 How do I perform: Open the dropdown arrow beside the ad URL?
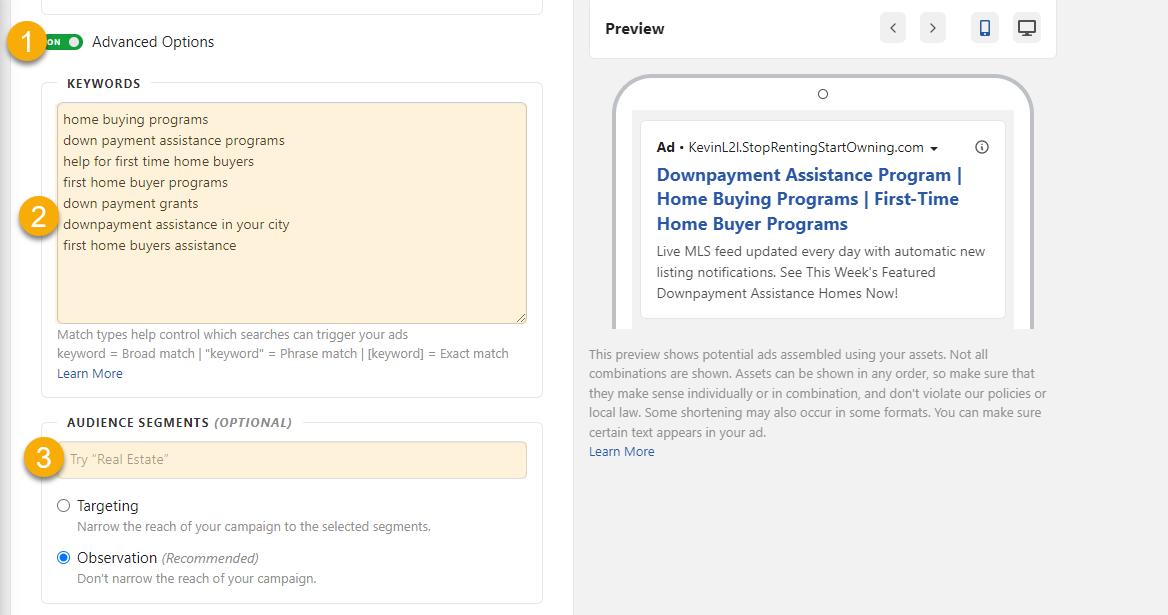click(x=934, y=149)
